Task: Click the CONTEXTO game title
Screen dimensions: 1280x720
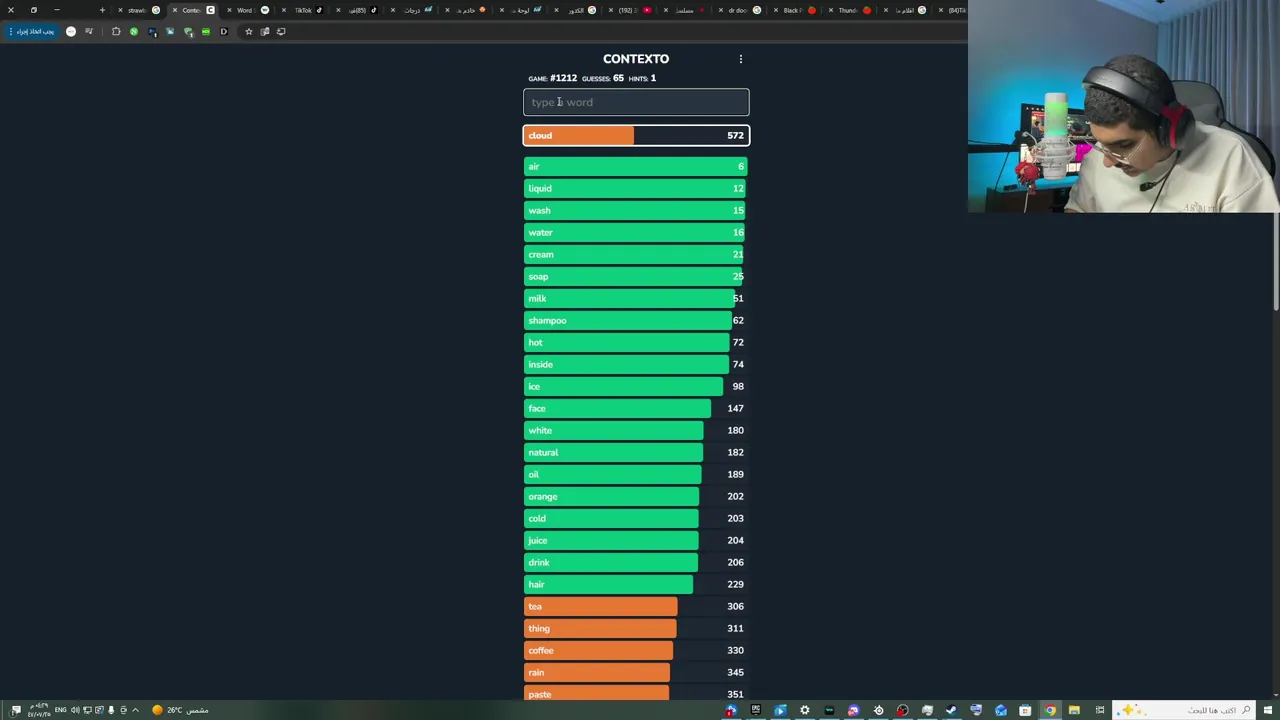Action: tap(636, 59)
